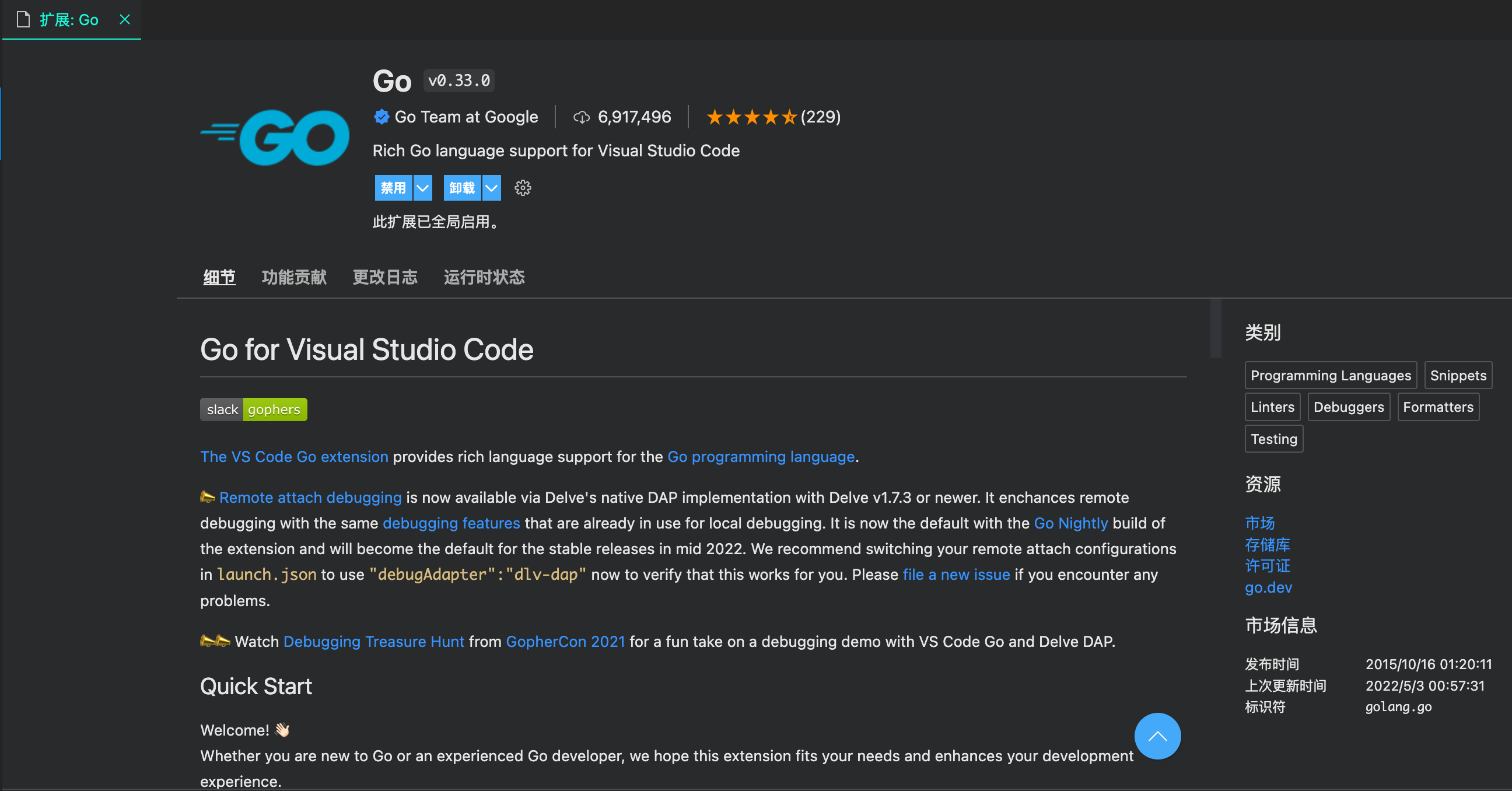Click the install count 6,917,496
Screen dimensions: 1512x791
coord(634,117)
